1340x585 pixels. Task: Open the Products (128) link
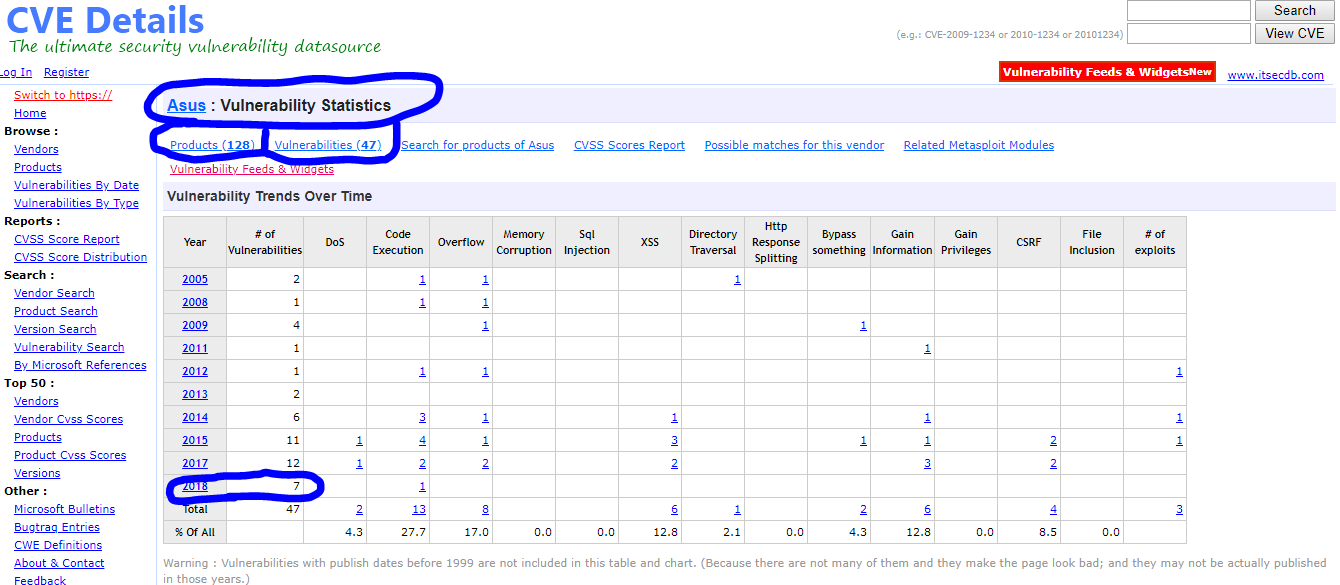(212, 145)
